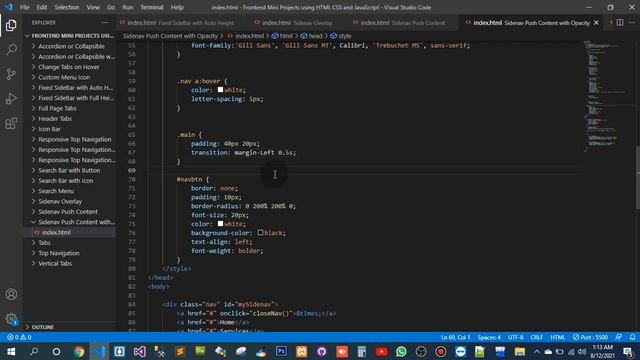Click Spaces: 4 indentation setting
Image resolution: width=640 pixels, height=360 pixels.
click(489, 337)
